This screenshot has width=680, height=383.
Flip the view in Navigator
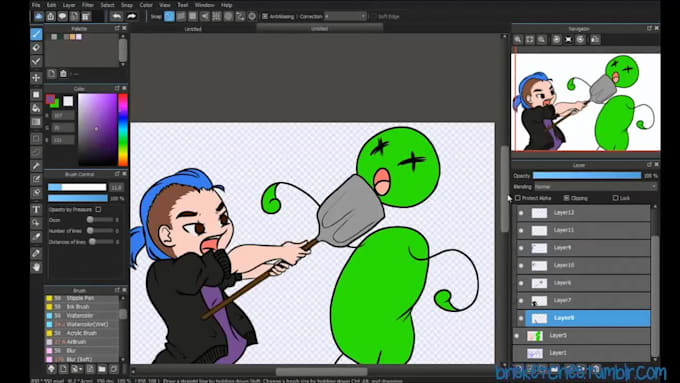click(595, 39)
